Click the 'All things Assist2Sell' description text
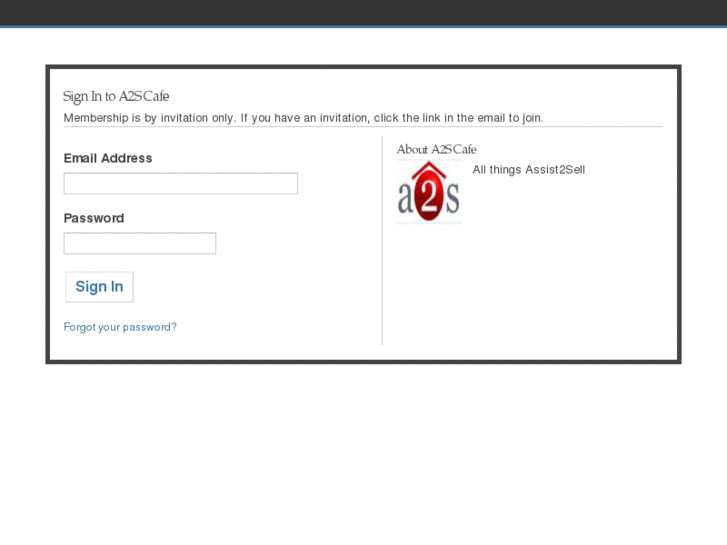The height and width of the screenshot is (545, 727). pos(529,170)
